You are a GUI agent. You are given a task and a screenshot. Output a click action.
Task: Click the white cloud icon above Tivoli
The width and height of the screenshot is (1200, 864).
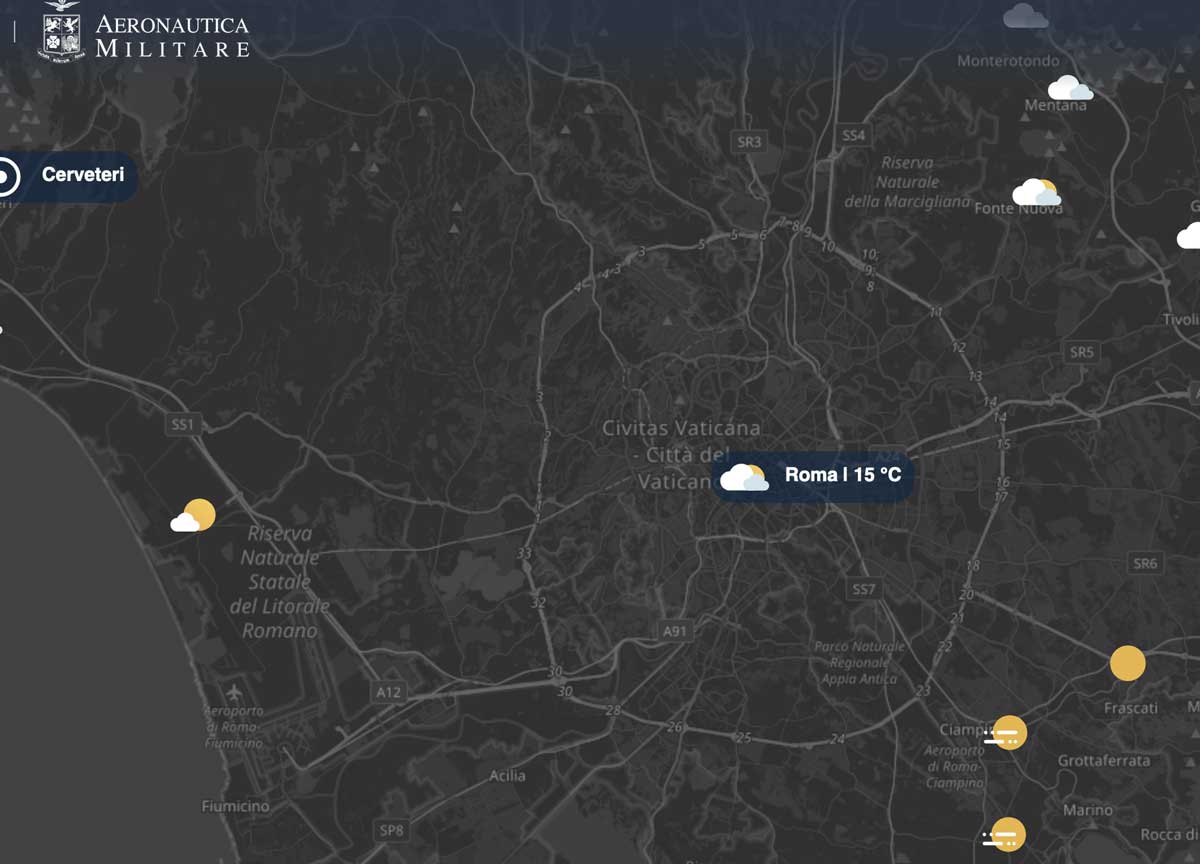(x=1189, y=236)
